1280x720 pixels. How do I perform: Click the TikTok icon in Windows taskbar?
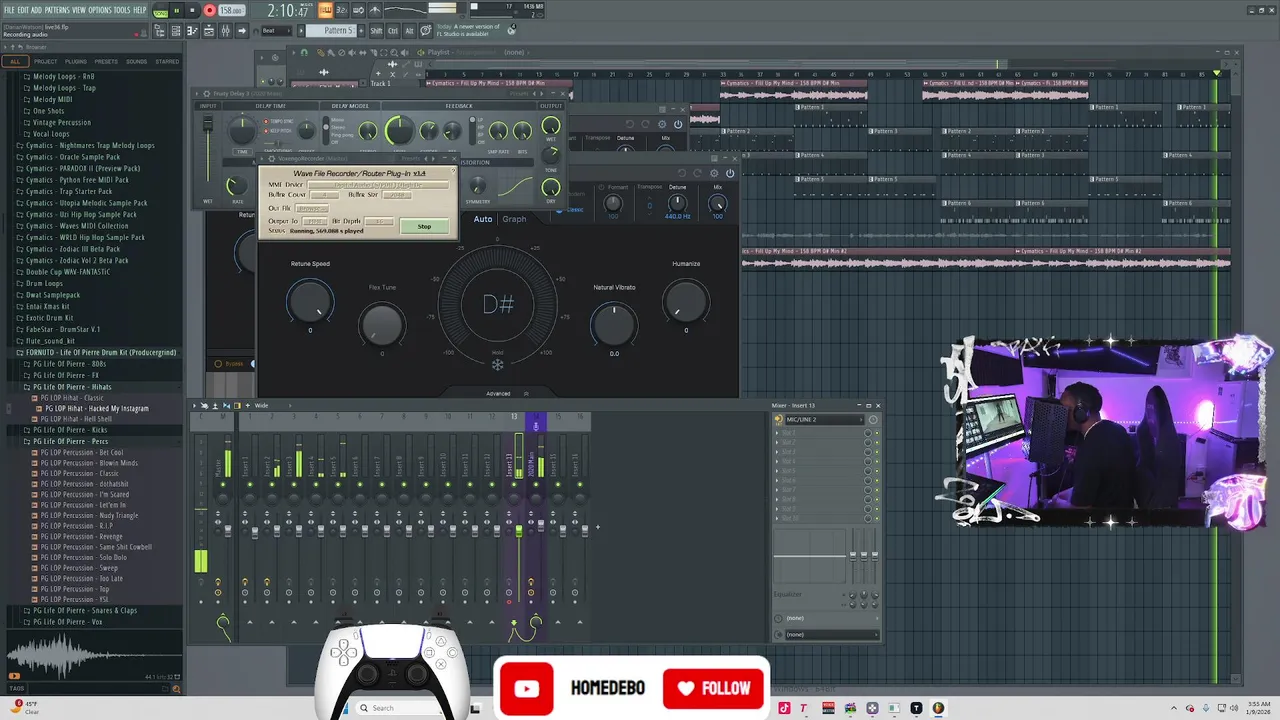click(784, 708)
